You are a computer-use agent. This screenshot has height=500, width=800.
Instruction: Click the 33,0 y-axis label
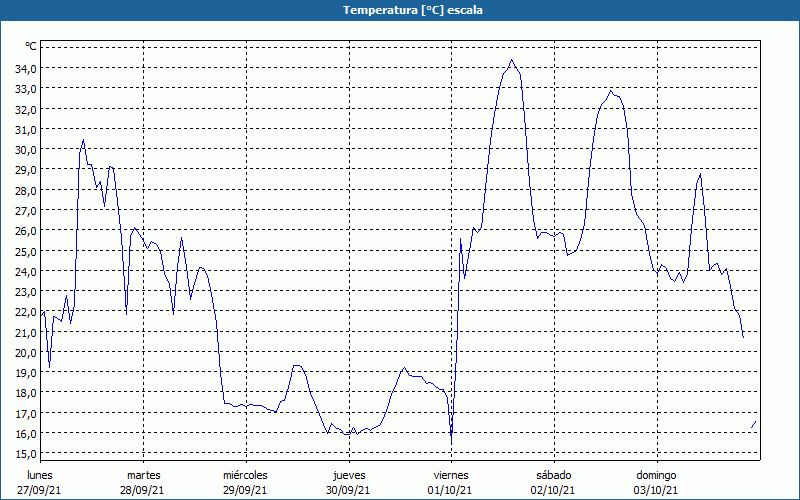pyautogui.click(x=26, y=89)
